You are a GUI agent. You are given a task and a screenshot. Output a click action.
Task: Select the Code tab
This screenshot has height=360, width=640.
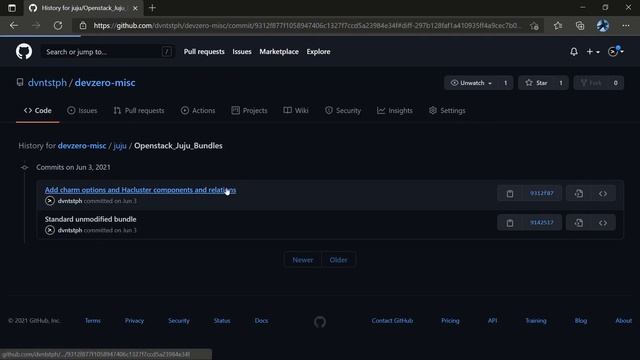click(x=38, y=111)
